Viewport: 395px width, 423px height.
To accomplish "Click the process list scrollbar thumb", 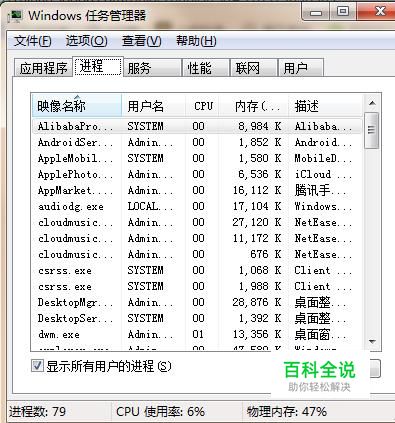I will tap(372, 130).
